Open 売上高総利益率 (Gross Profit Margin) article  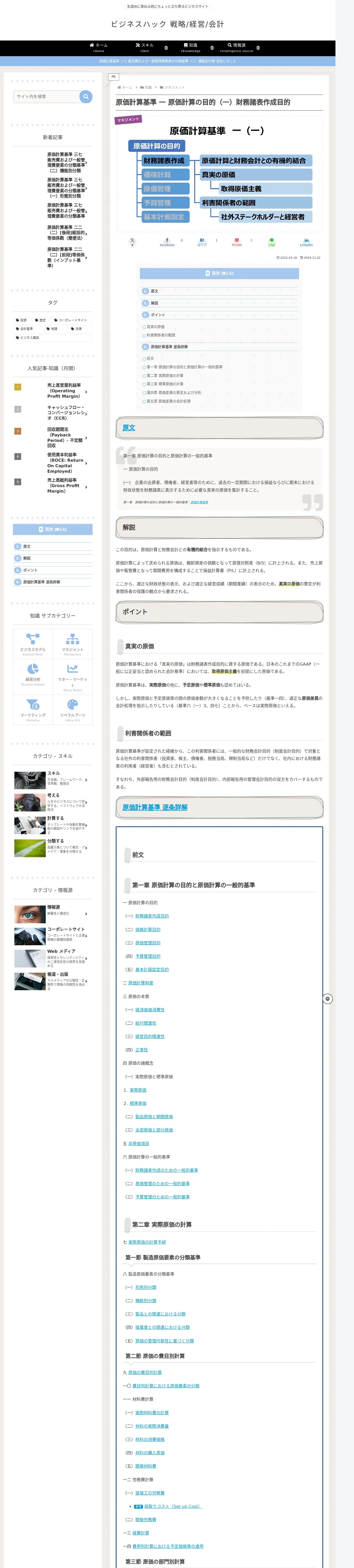click(53, 486)
